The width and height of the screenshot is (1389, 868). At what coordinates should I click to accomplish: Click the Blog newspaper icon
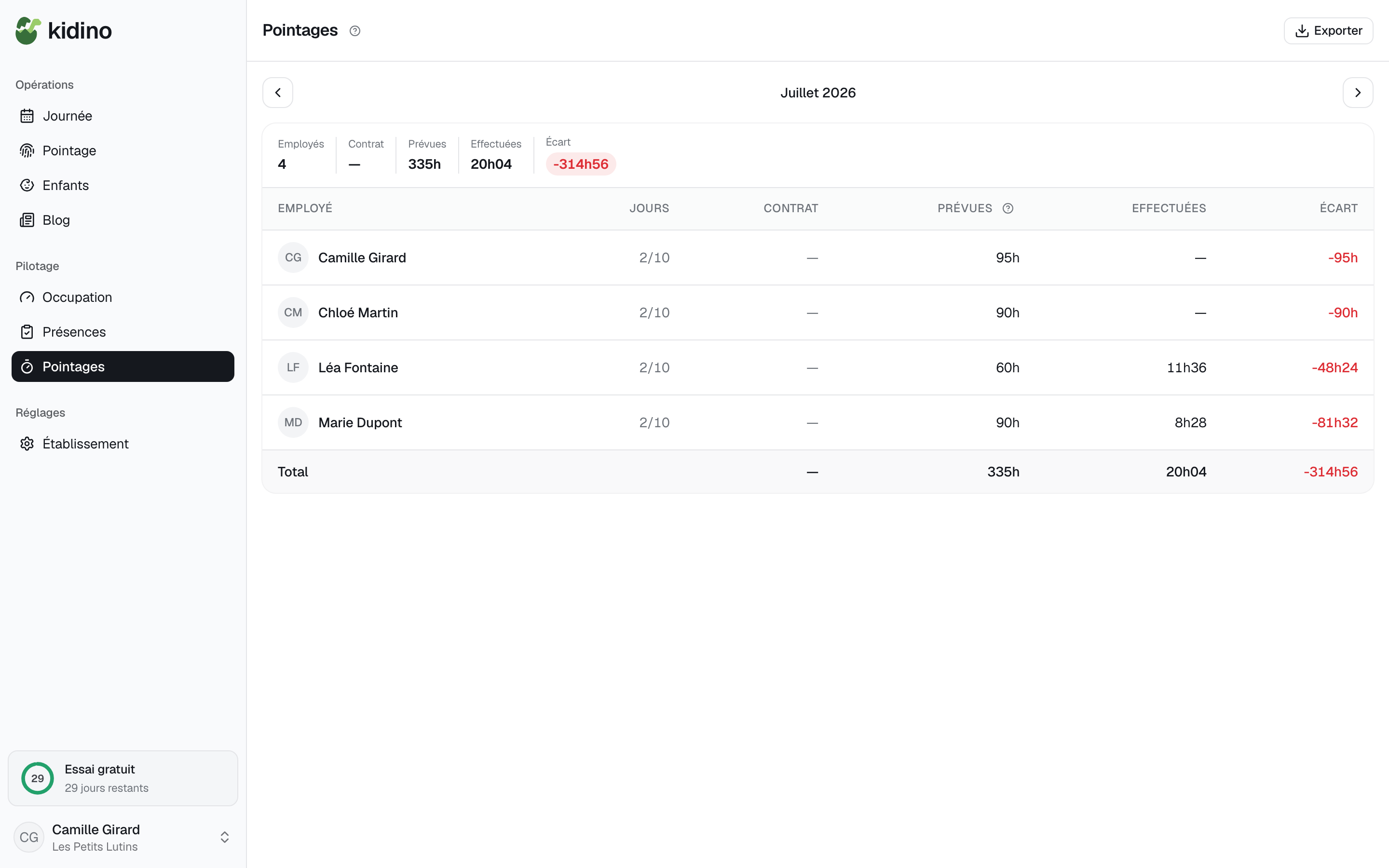click(x=27, y=220)
